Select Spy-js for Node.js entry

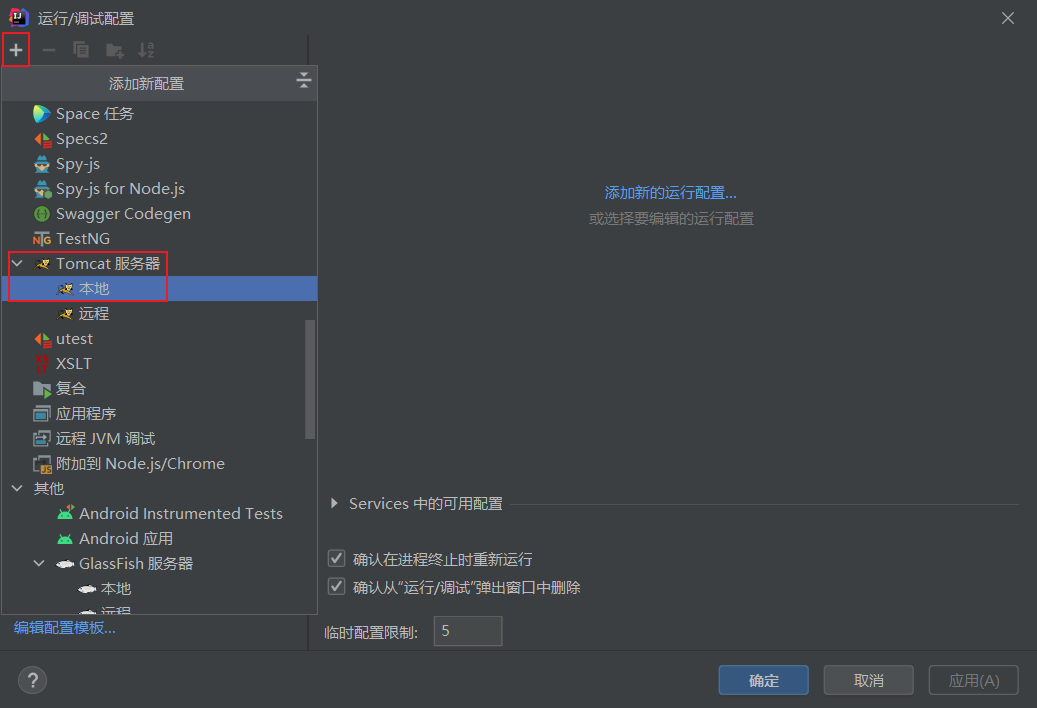point(159,189)
